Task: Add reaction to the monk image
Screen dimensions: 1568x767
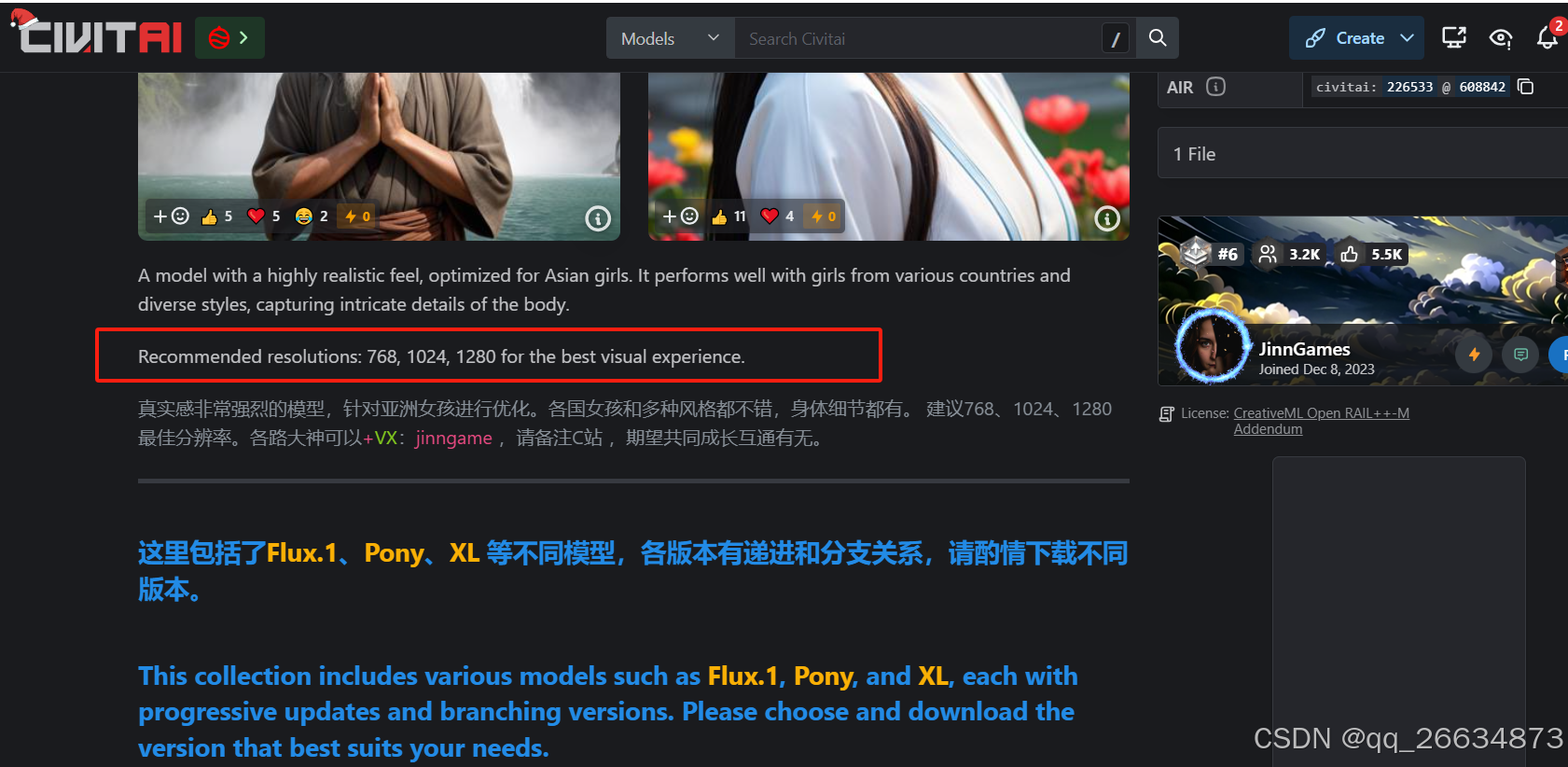Action: coord(171,216)
